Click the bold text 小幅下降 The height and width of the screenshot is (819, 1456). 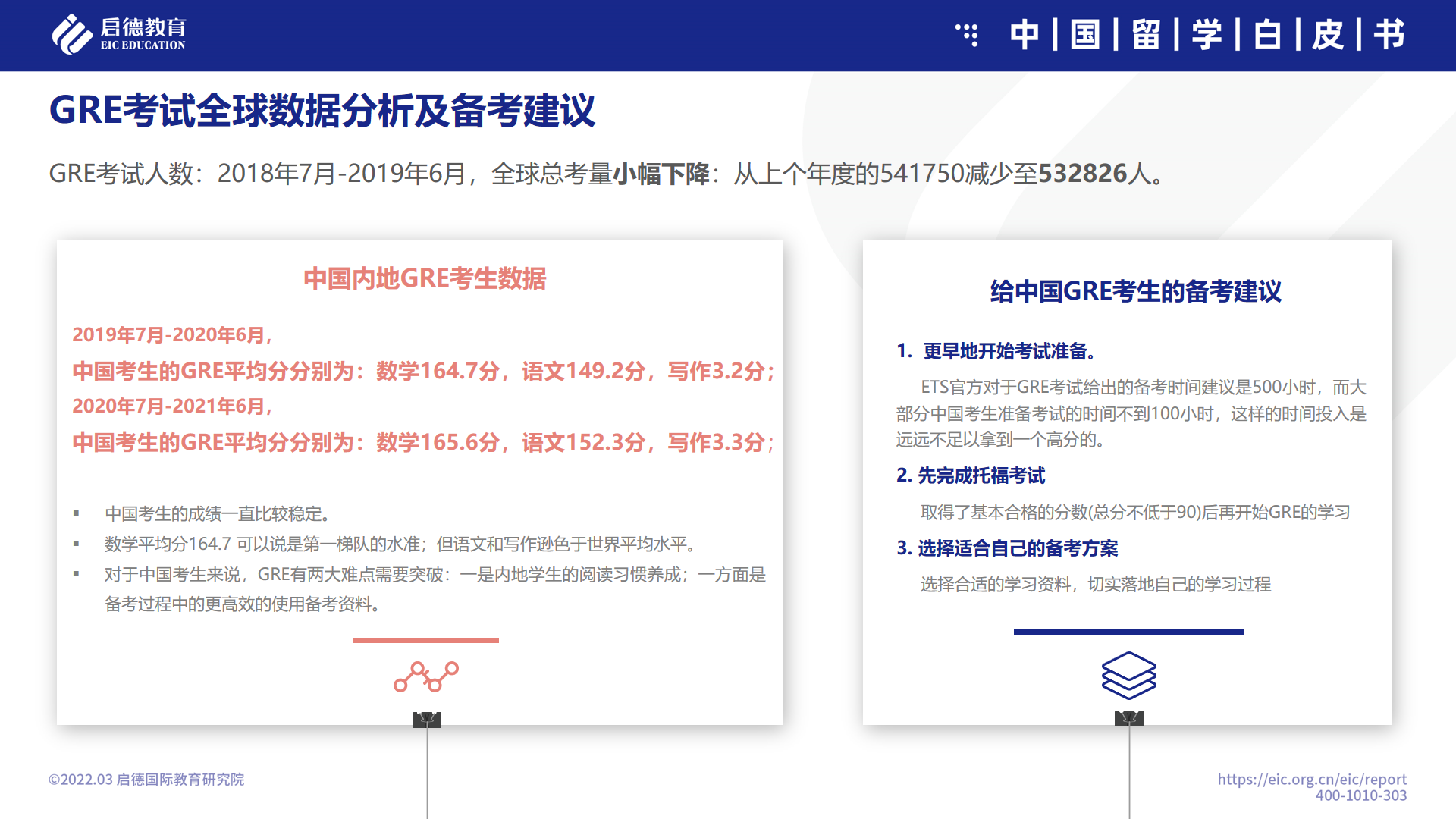click(x=661, y=174)
